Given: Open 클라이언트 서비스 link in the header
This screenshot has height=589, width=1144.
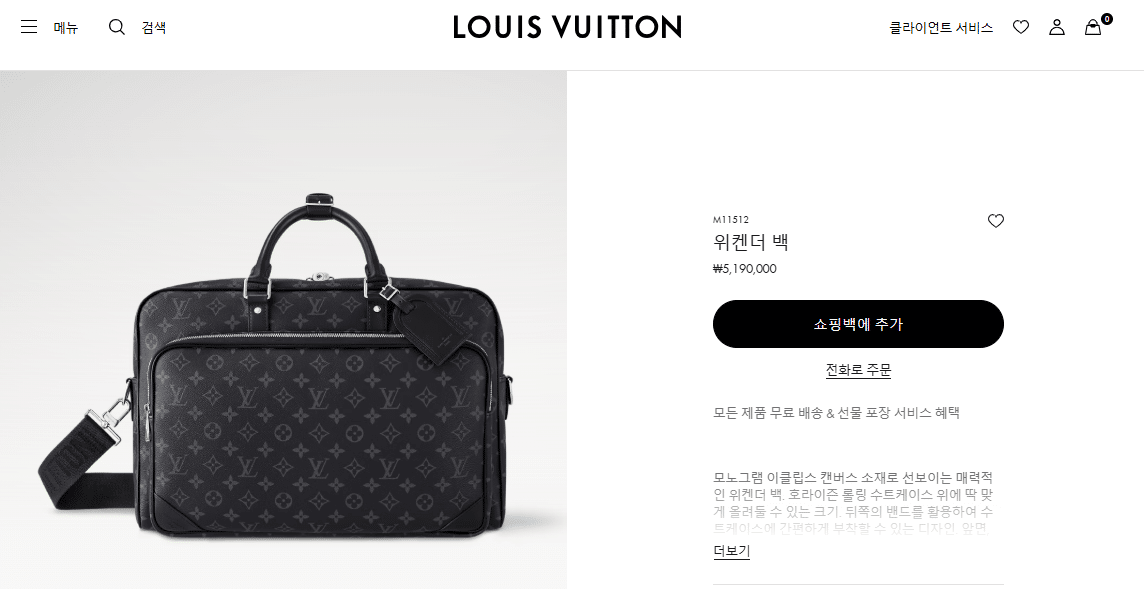Looking at the screenshot, I should point(940,28).
